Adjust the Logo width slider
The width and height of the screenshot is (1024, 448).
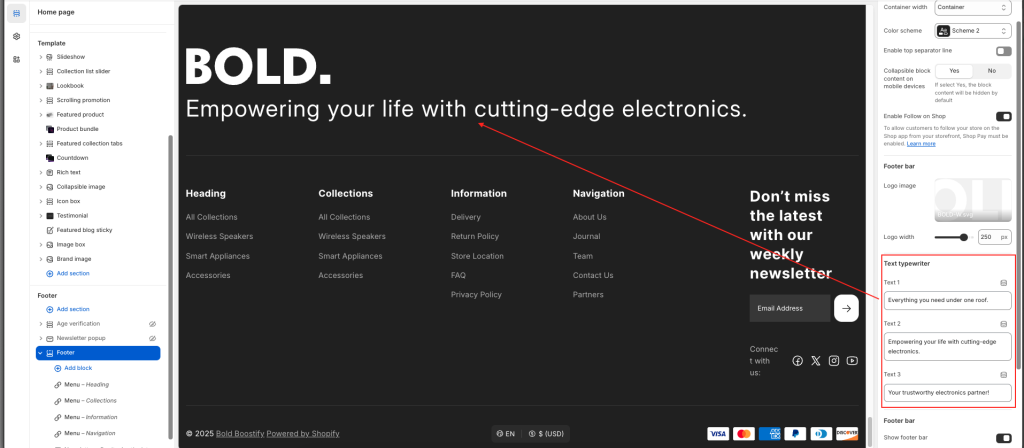coord(964,237)
